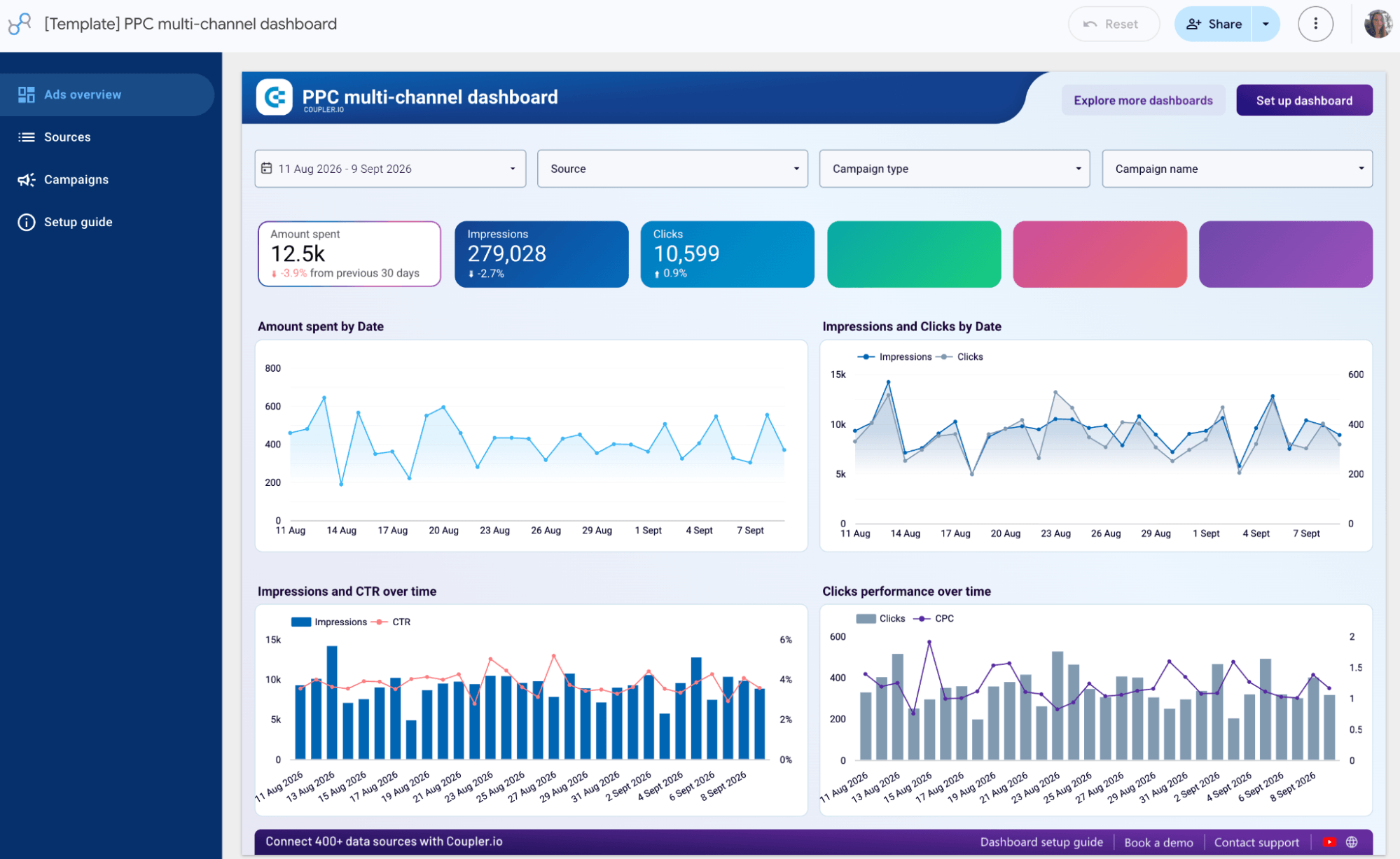Open the Sources page

[107, 137]
